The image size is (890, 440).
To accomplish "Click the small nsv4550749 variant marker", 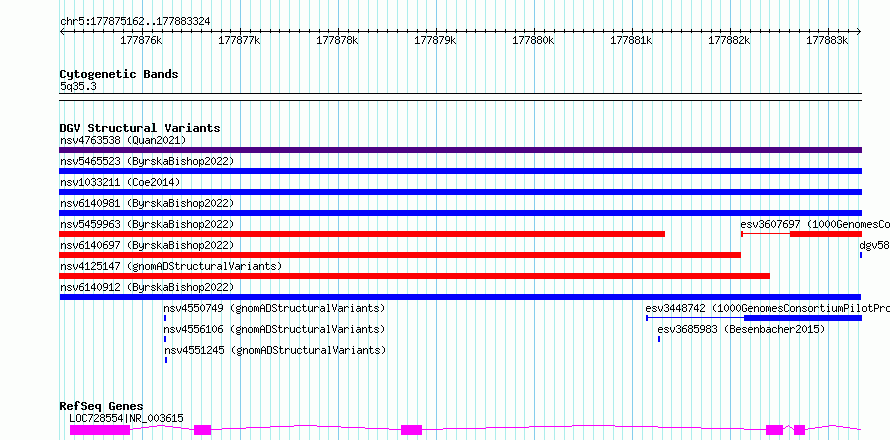I will coord(165,318).
